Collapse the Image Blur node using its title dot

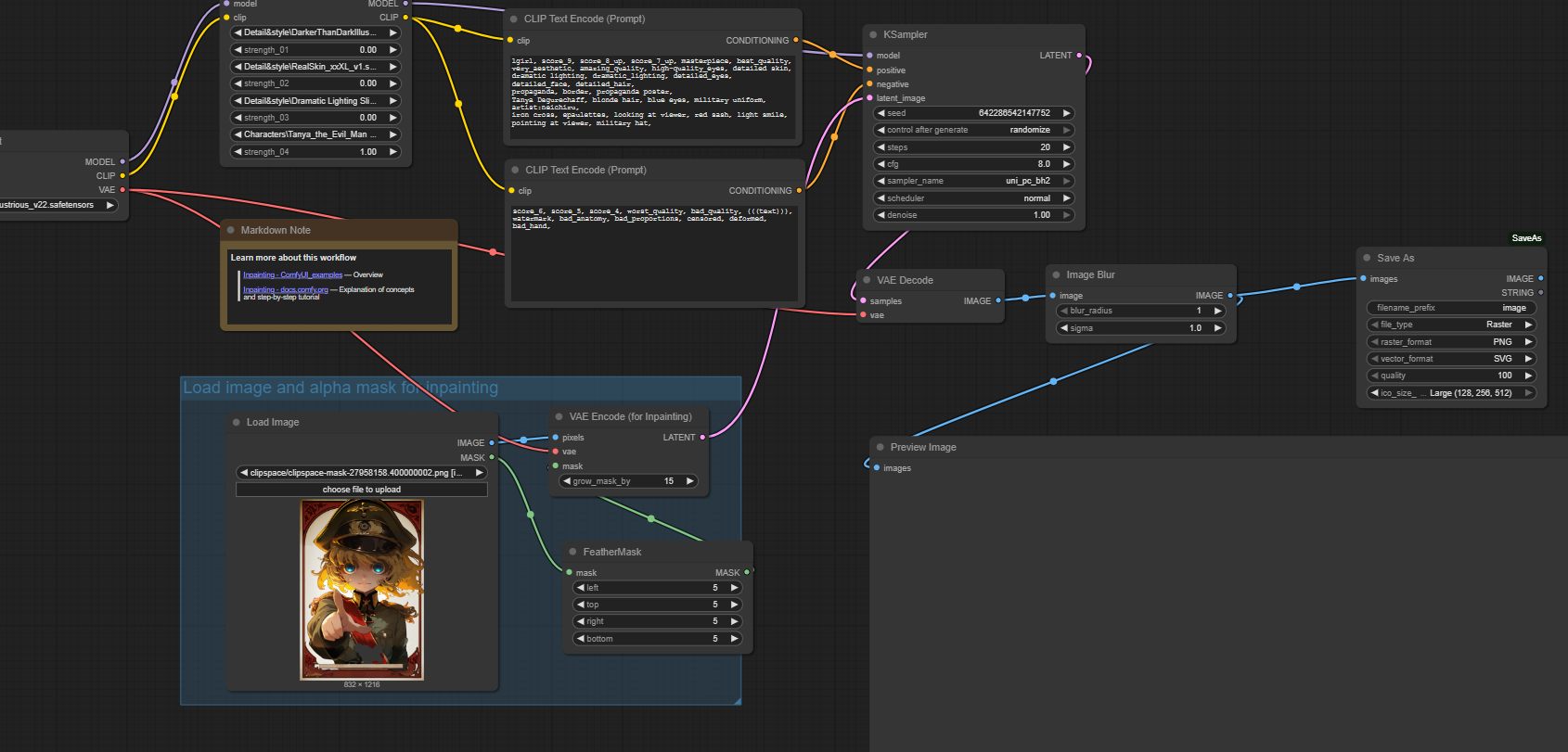click(x=1056, y=274)
